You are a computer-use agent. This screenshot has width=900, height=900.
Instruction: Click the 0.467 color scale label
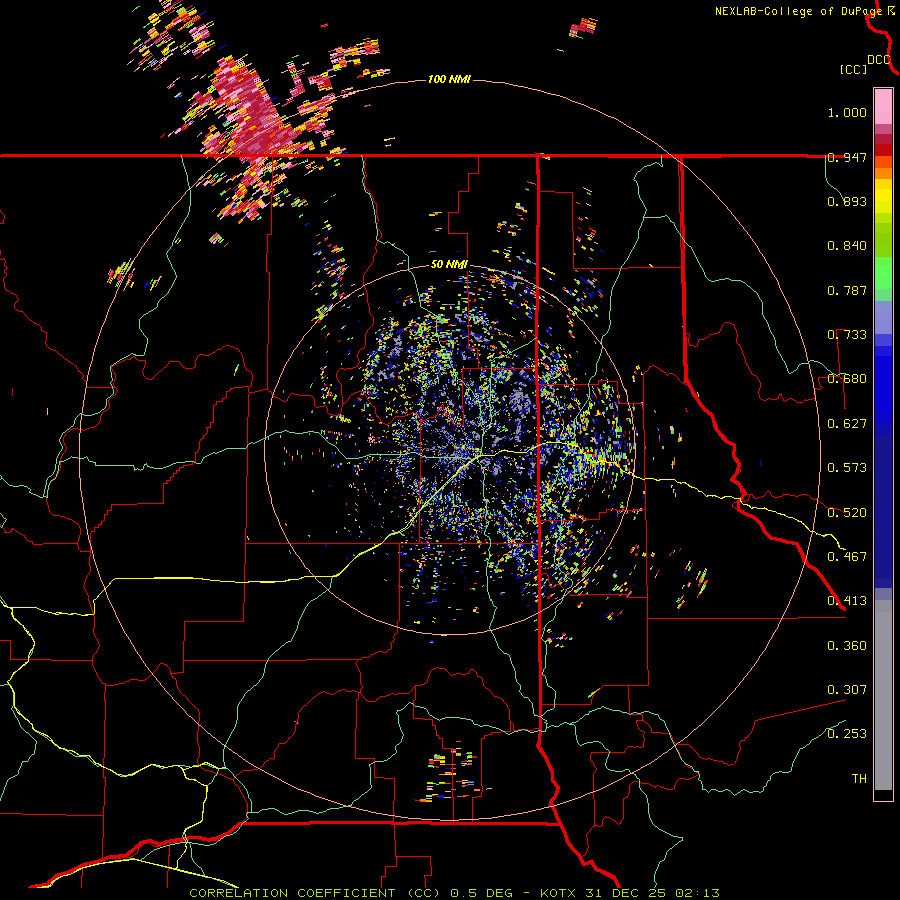(x=847, y=557)
